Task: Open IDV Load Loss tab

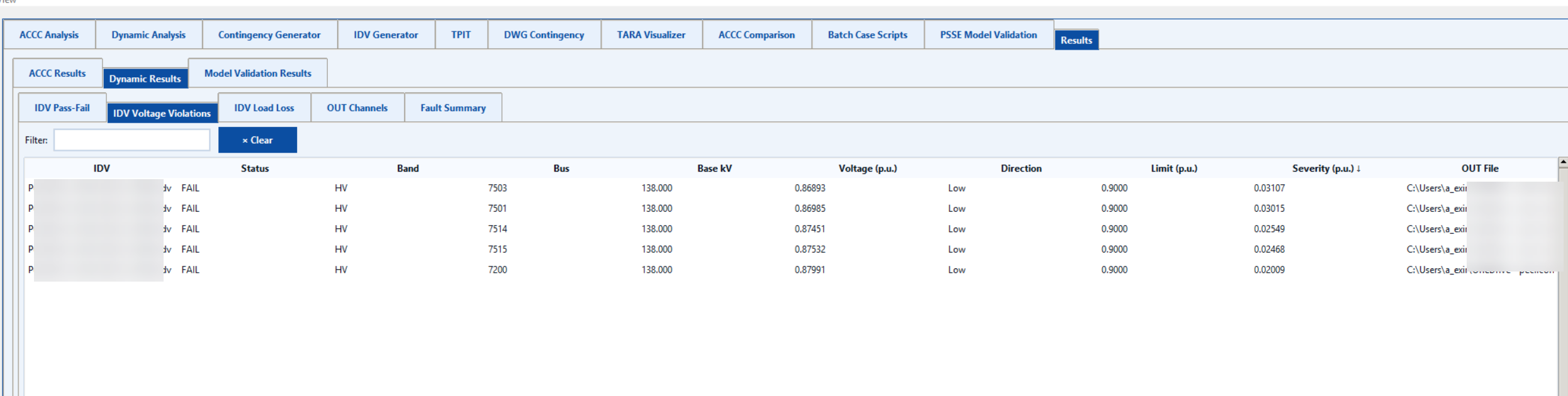Action: point(264,107)
